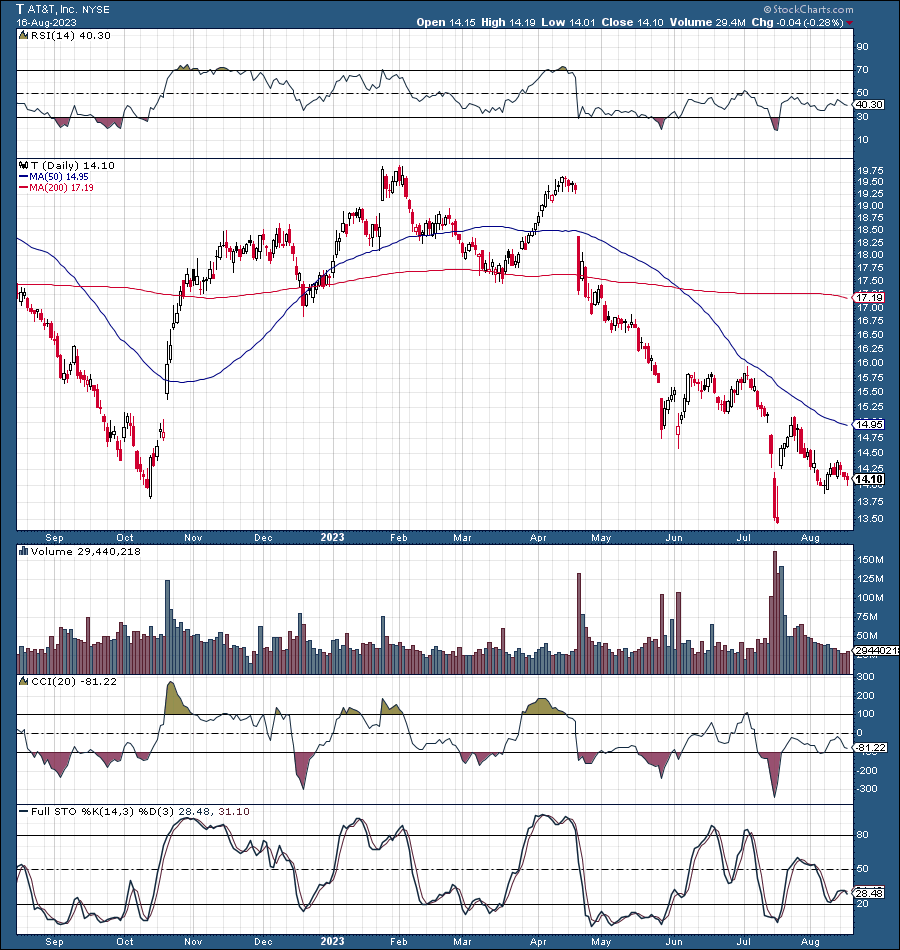Click the Sep label at the chart bottom
The height and width of the screenshot is (950, 900).
(54, 942)
